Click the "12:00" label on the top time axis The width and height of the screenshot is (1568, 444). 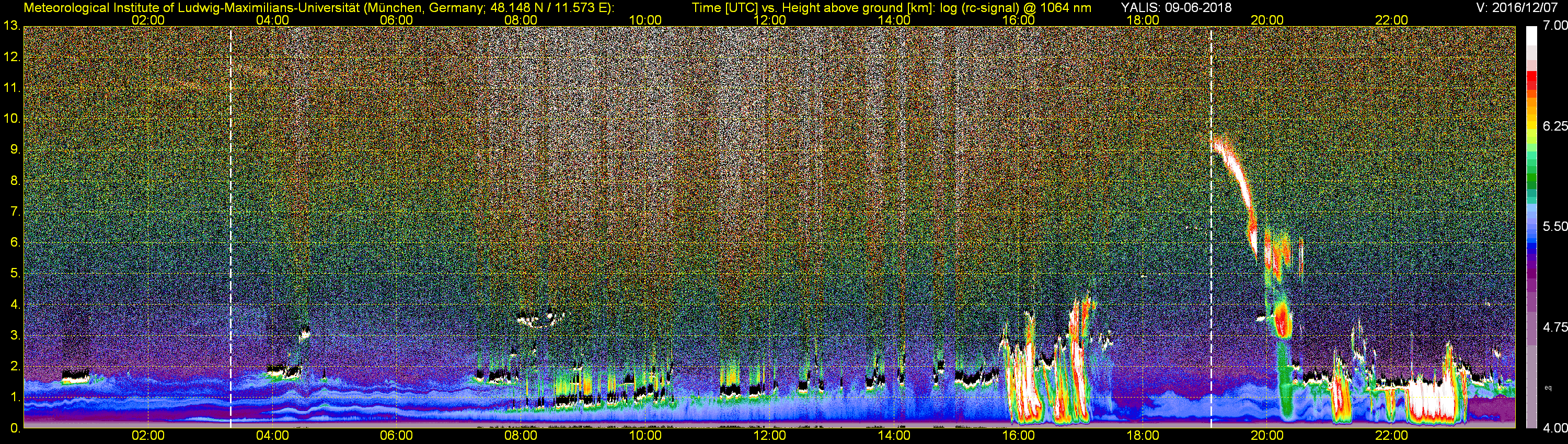tap(769, 20)
